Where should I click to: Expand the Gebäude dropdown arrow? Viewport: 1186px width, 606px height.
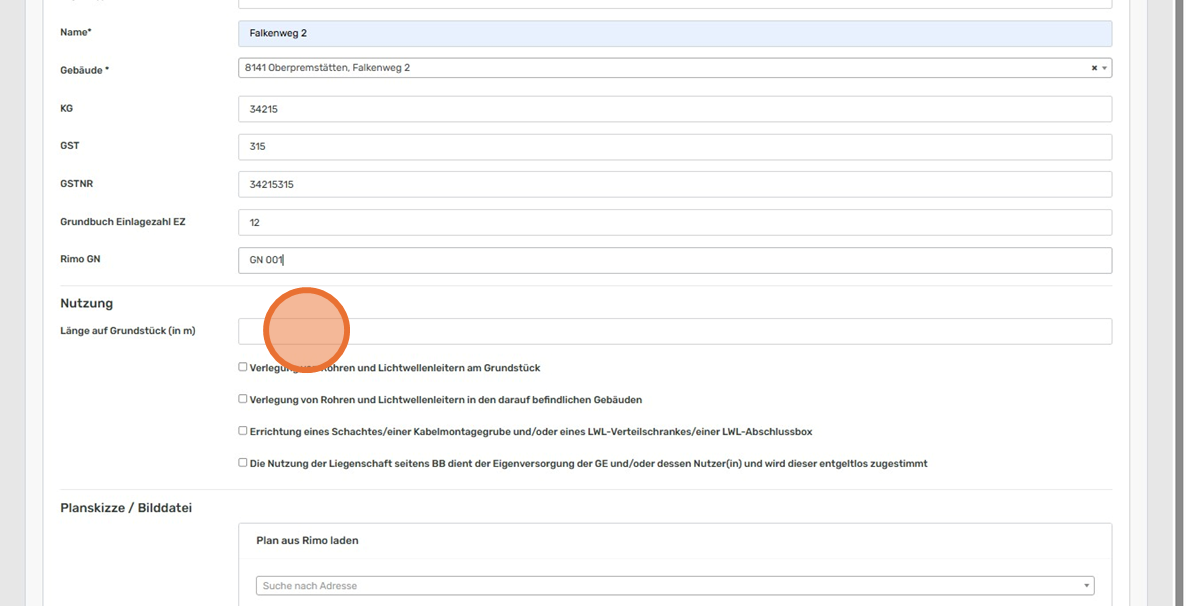point(1104,68)
